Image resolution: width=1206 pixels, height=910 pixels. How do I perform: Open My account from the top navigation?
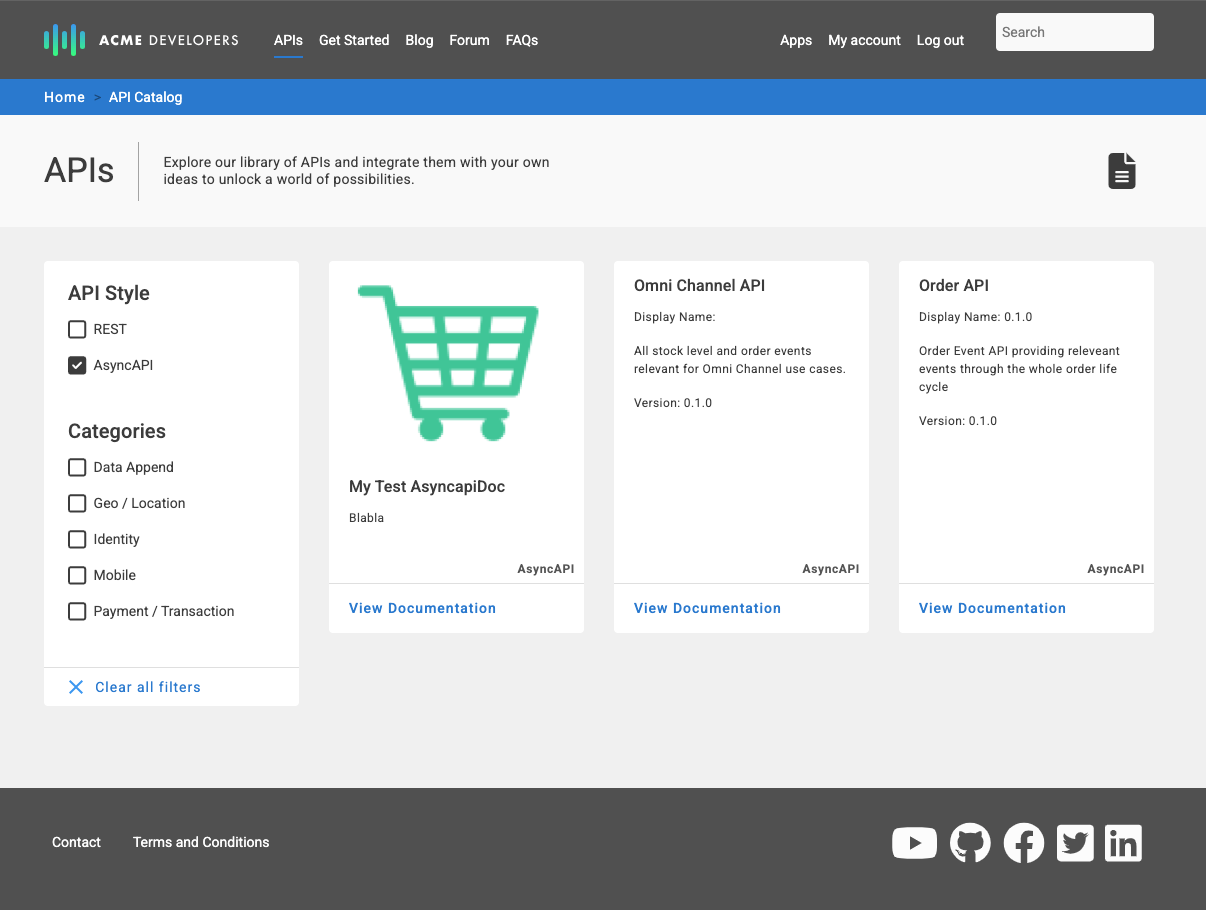tap(864, 40)
